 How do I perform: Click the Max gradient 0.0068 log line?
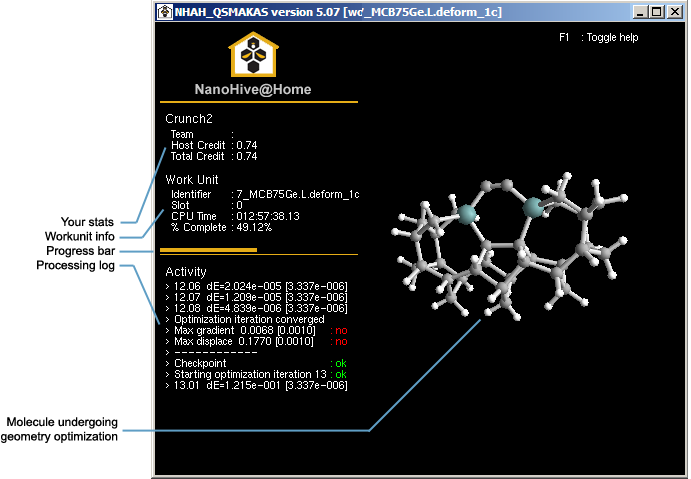tap(256, 330)
